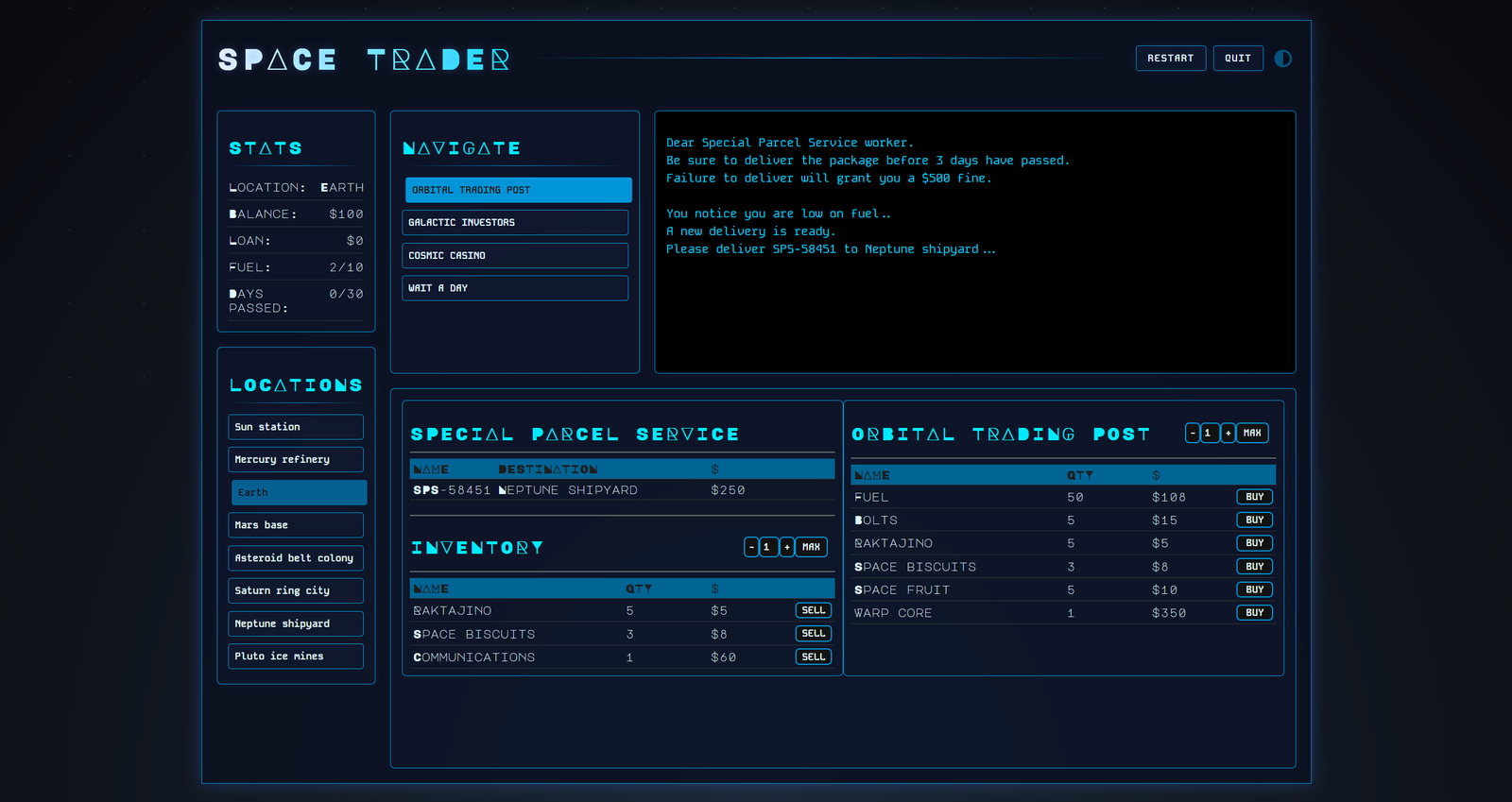The image size is (1512, 802).
Task: Click Destination column header in parcel table
Action: pos(548,469)
